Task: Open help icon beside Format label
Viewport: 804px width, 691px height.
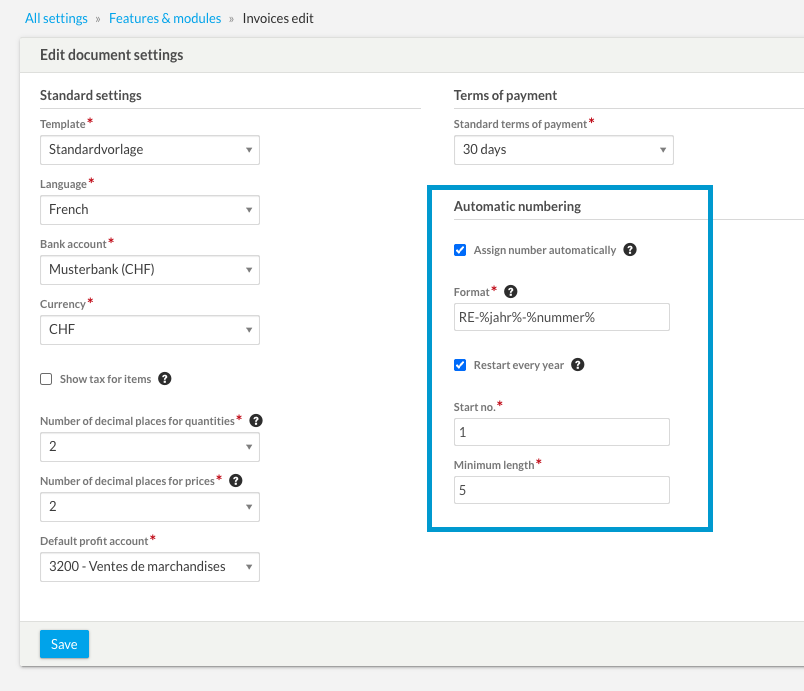Action: click(x=511, y=292)
